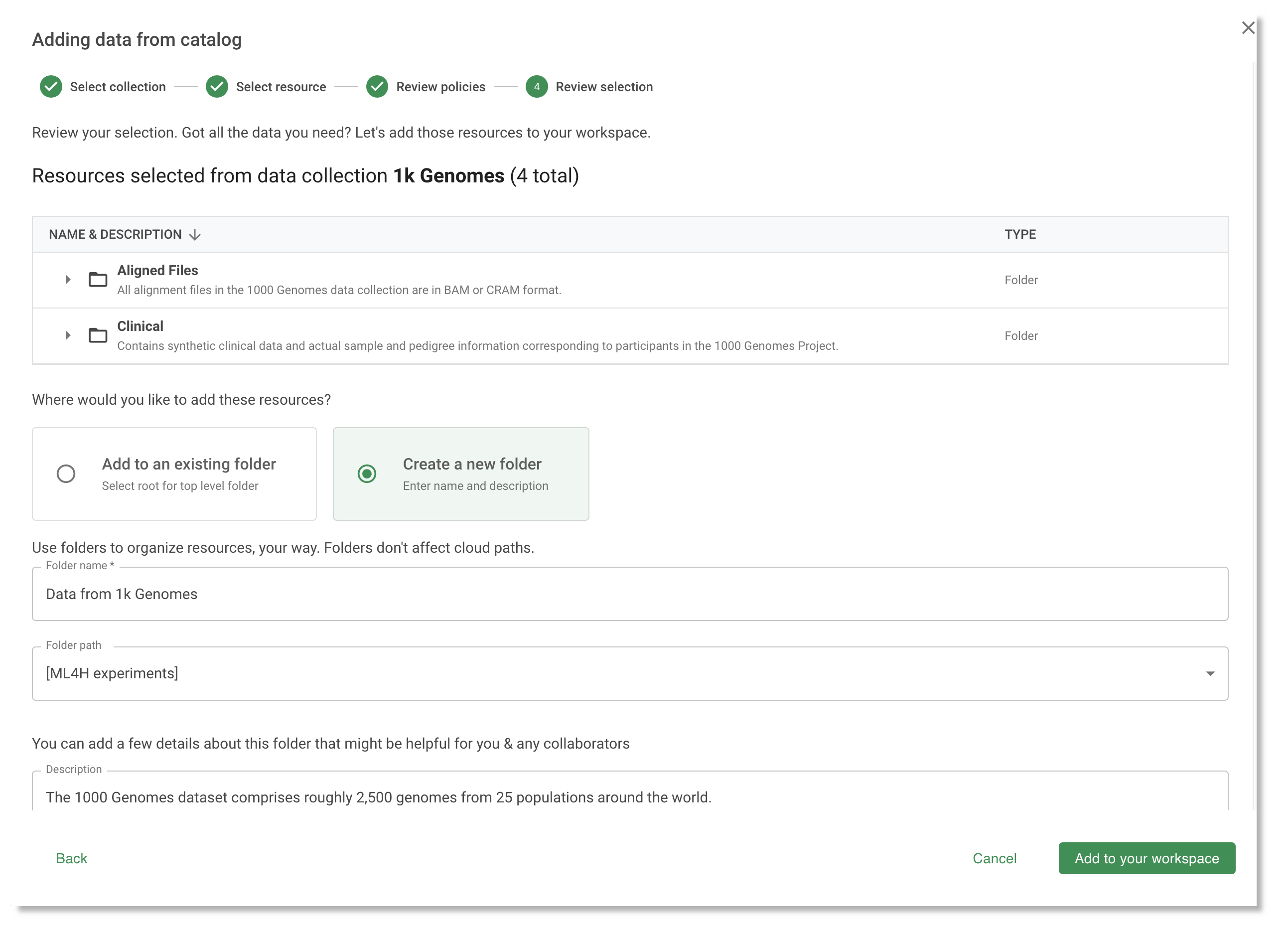Click the Add to your workspace button
Image resolution: width=1288 pixels, height=937 pixels.
coord(1147,858)
